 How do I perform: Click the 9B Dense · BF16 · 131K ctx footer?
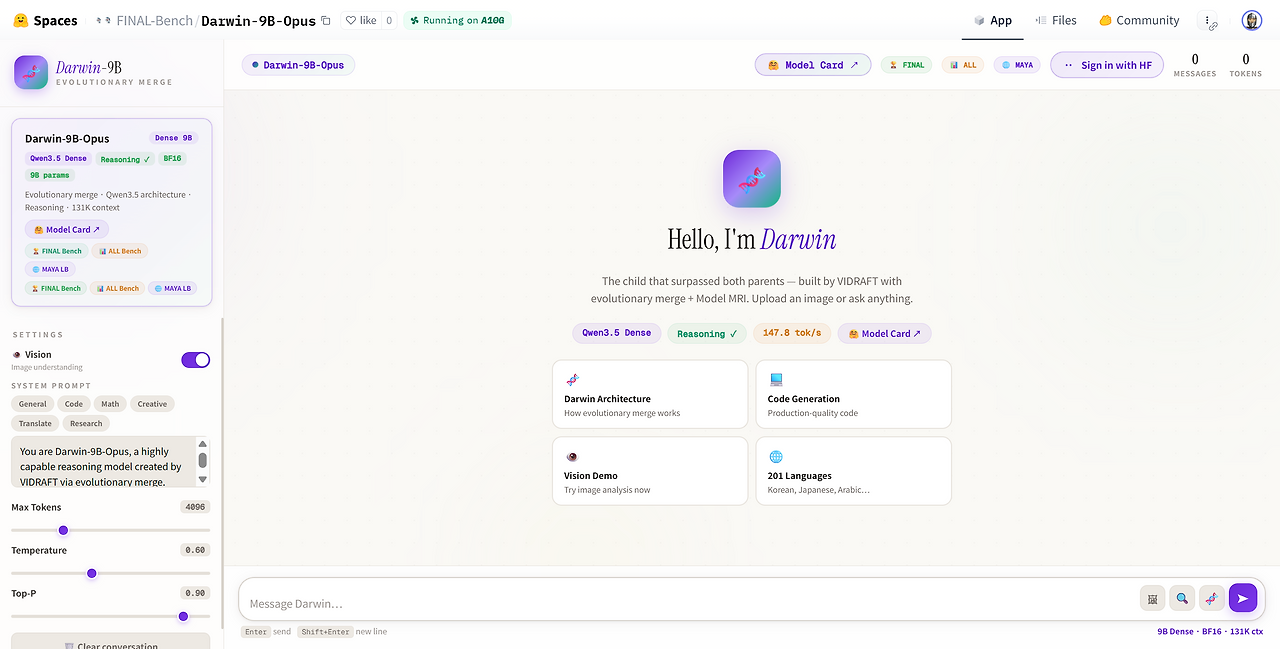pyautogui.click(x=1210, y=632)
